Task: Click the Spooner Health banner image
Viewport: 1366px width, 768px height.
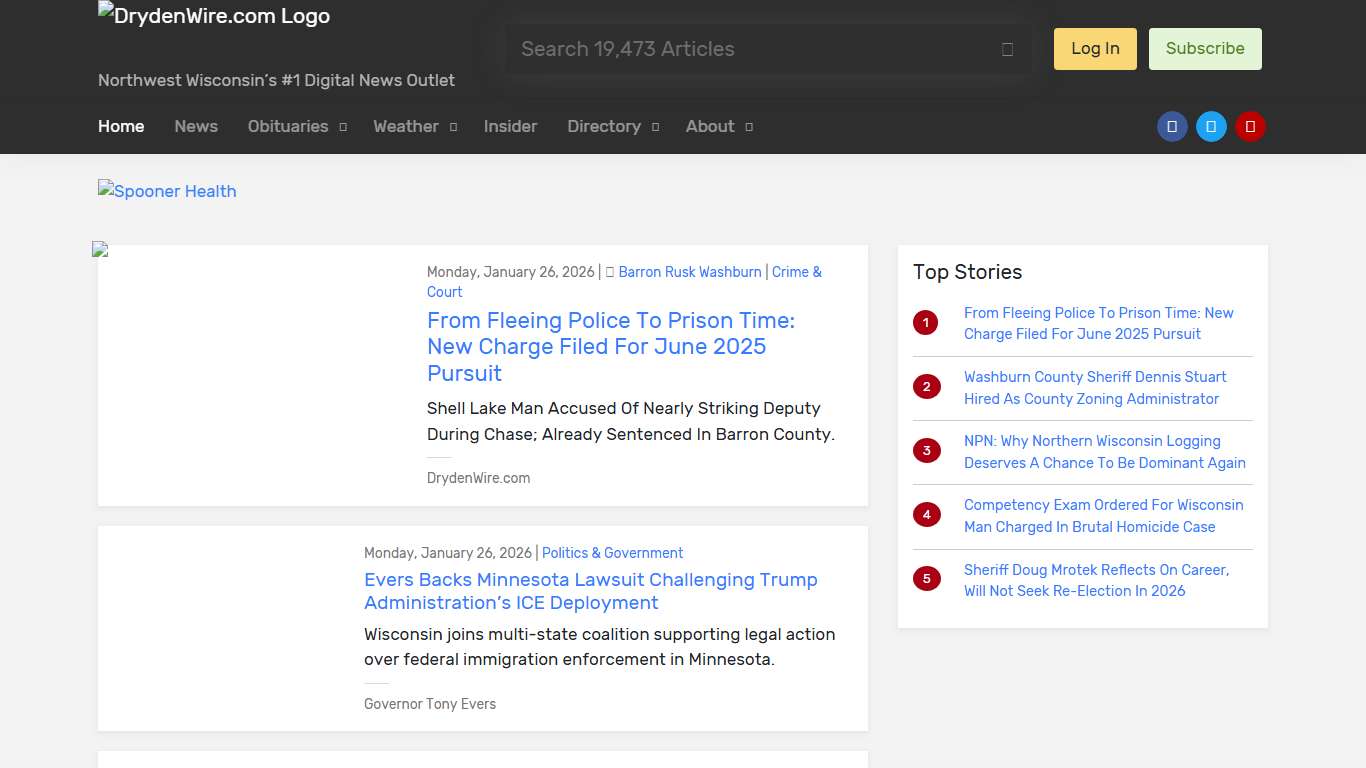Action: (x=167, y=191)
